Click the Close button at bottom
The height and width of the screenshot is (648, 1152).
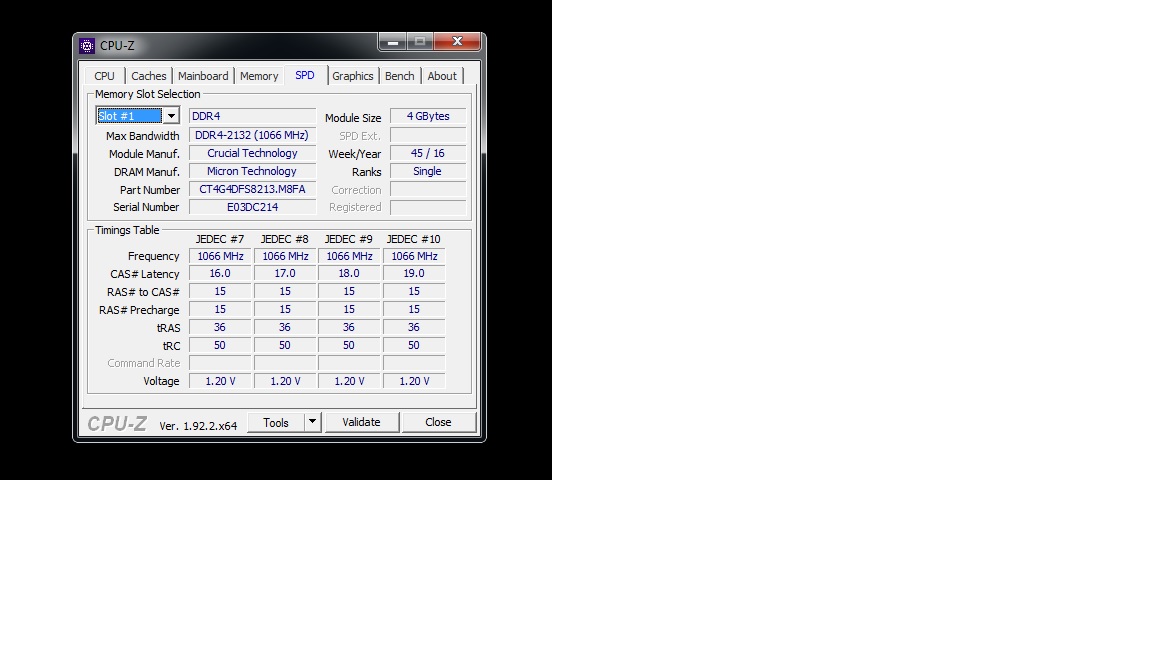point(438,422)
